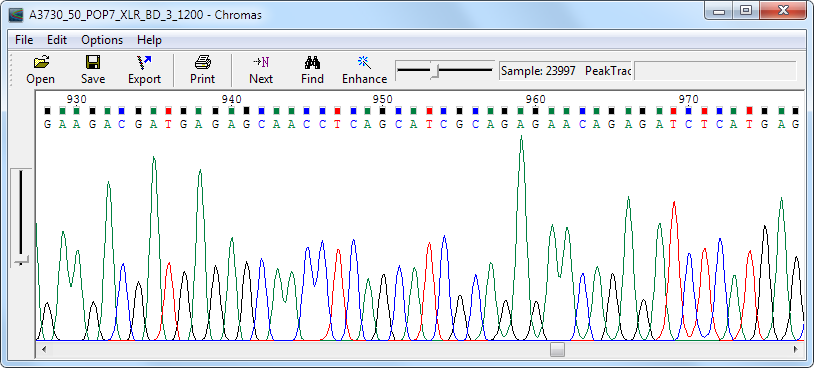Open the Options menu

pyautogui.click(x=102, y=40)
